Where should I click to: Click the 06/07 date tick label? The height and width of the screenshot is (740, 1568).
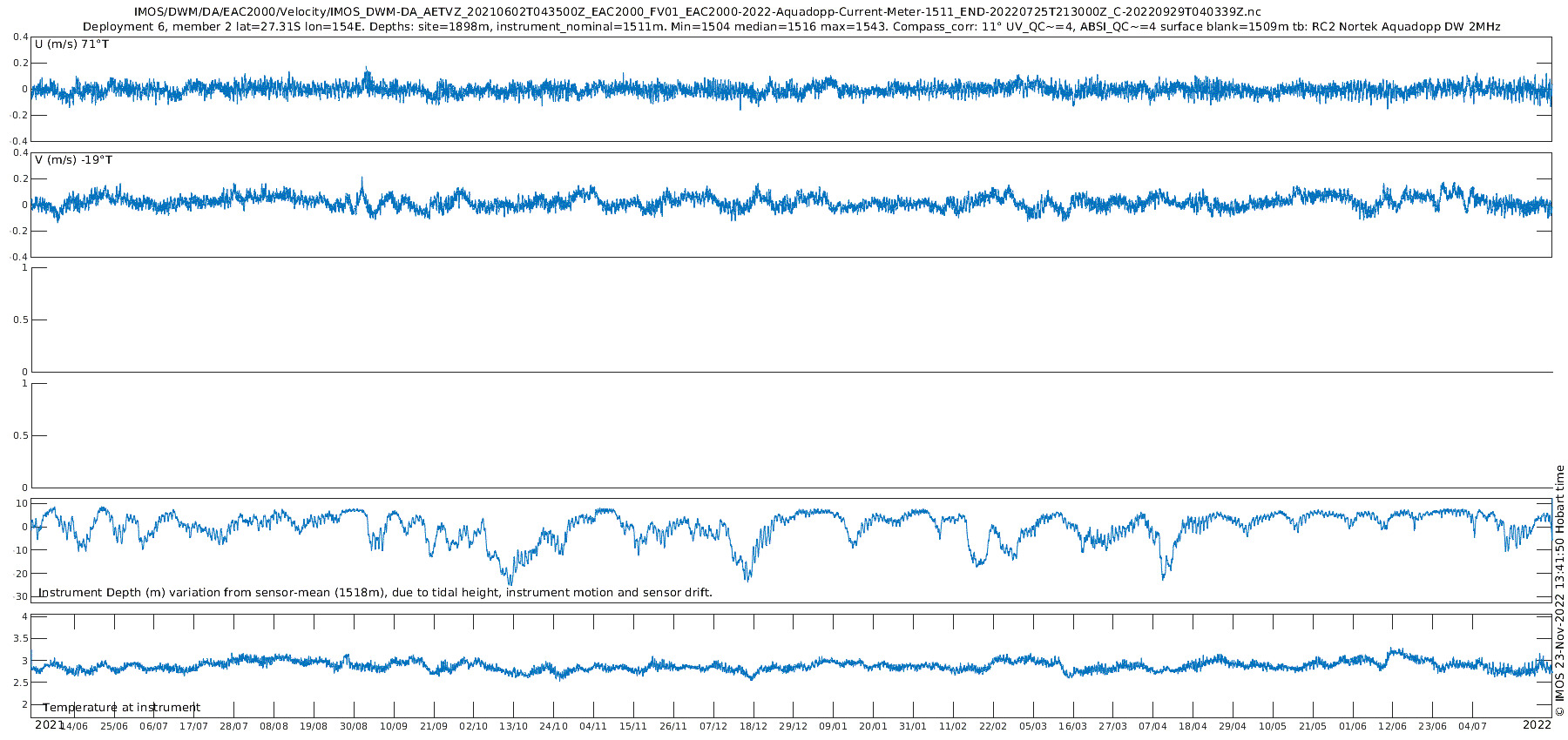tap(154, 726)
